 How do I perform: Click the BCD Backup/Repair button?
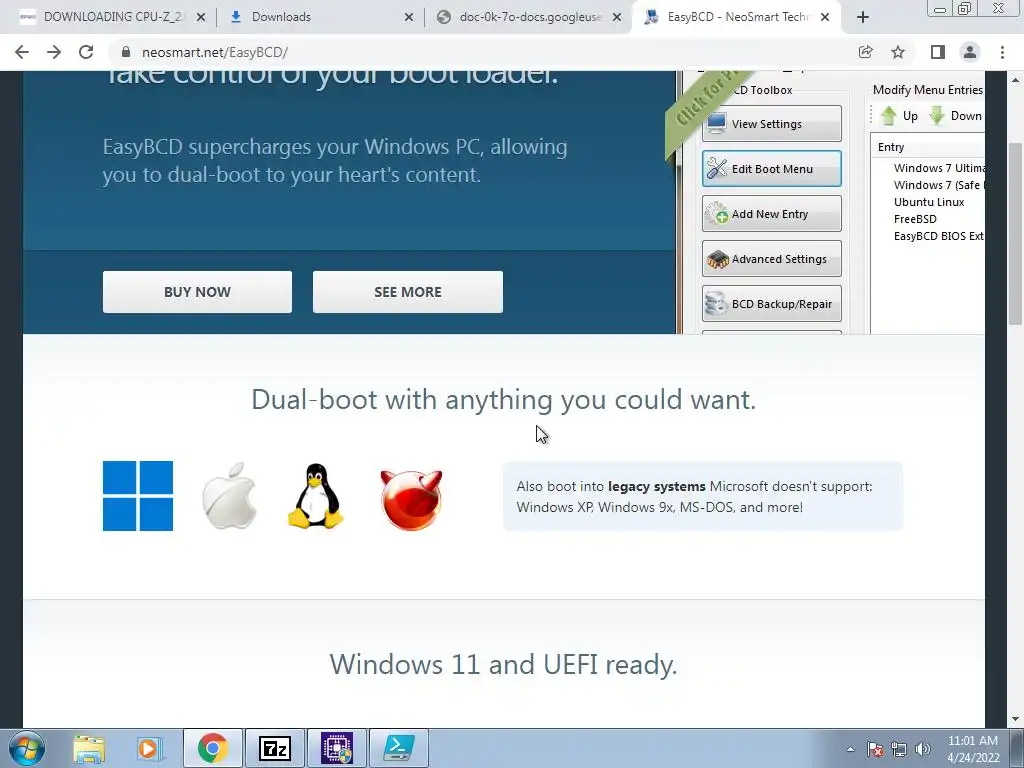[772, 304]
